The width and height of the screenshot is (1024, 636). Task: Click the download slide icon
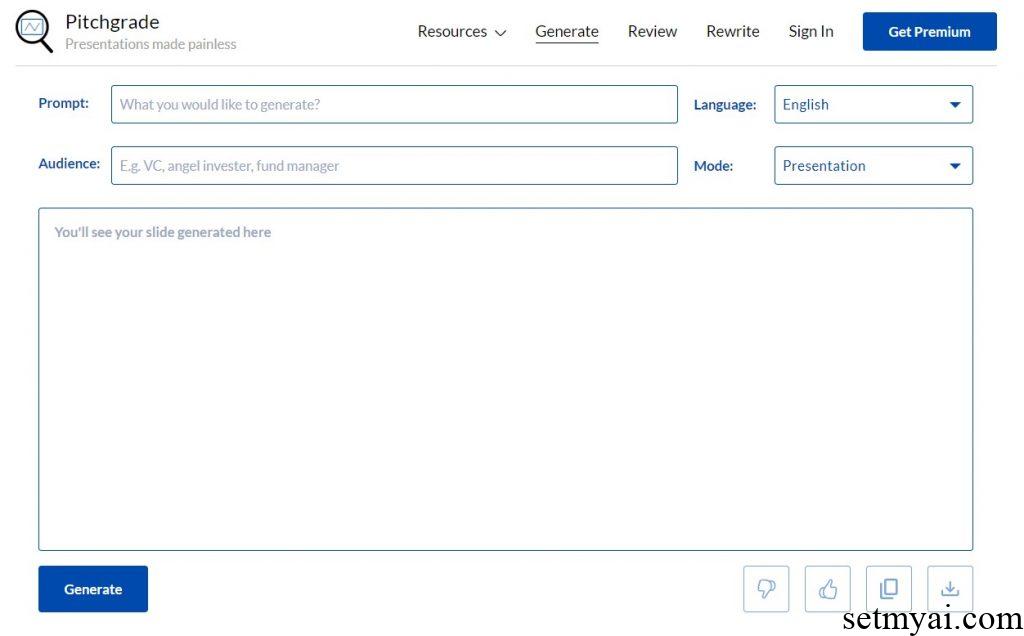pos(949,588)
